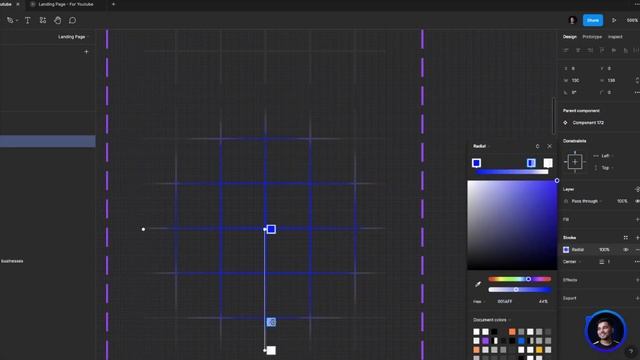Close the Radial gradient picker

[x=549, y=146]
